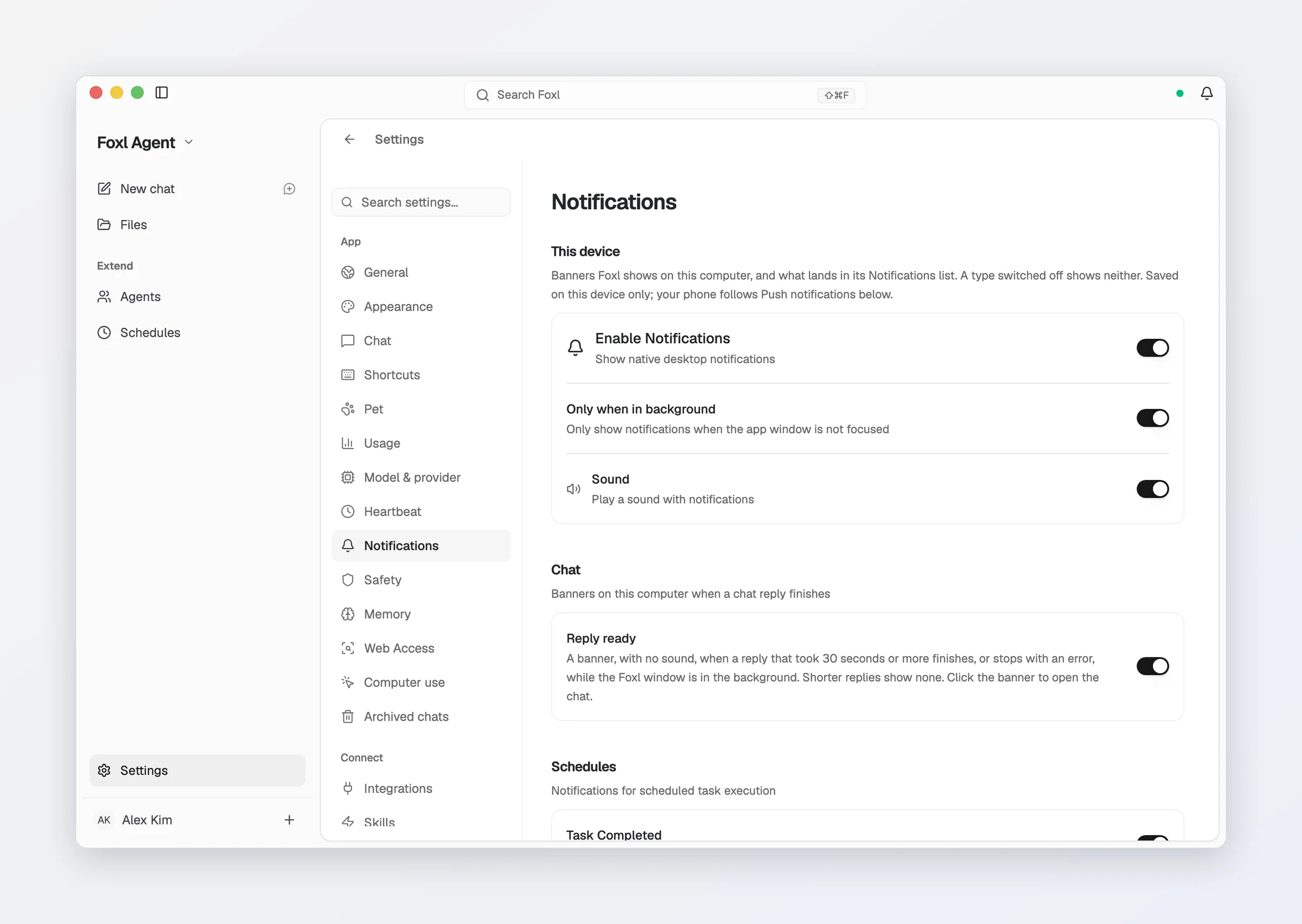Screen dimensions: 1302x924
Task: Open Model & provider settings
Action: point(421,477)
